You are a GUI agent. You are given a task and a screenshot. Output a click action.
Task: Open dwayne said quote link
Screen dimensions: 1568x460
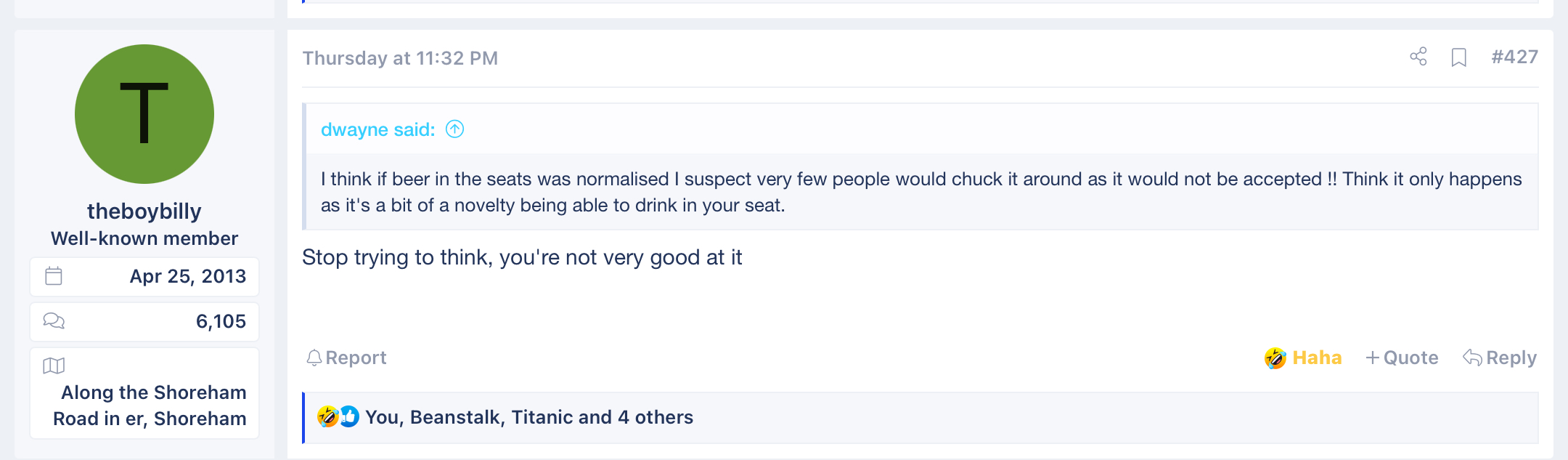377,129
